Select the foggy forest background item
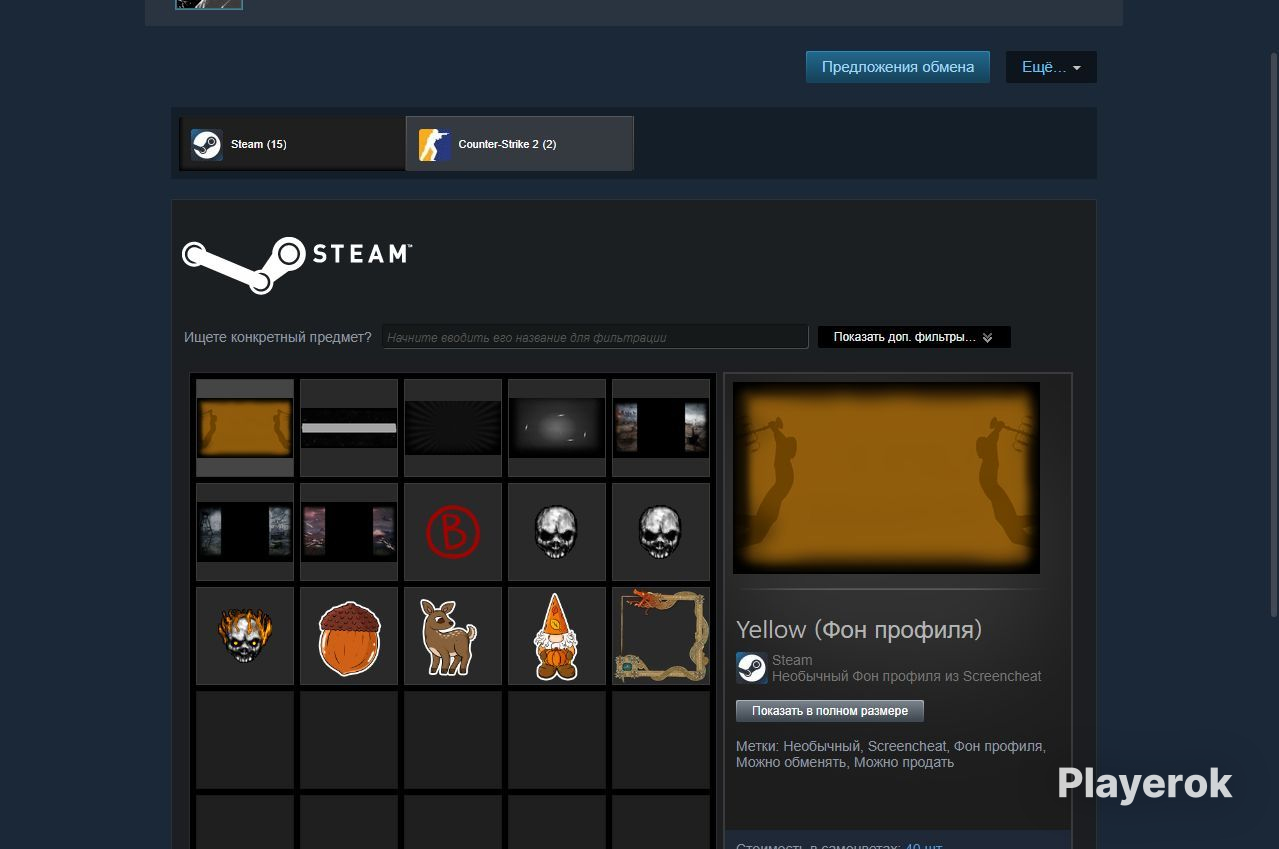 tap(245, 532)
